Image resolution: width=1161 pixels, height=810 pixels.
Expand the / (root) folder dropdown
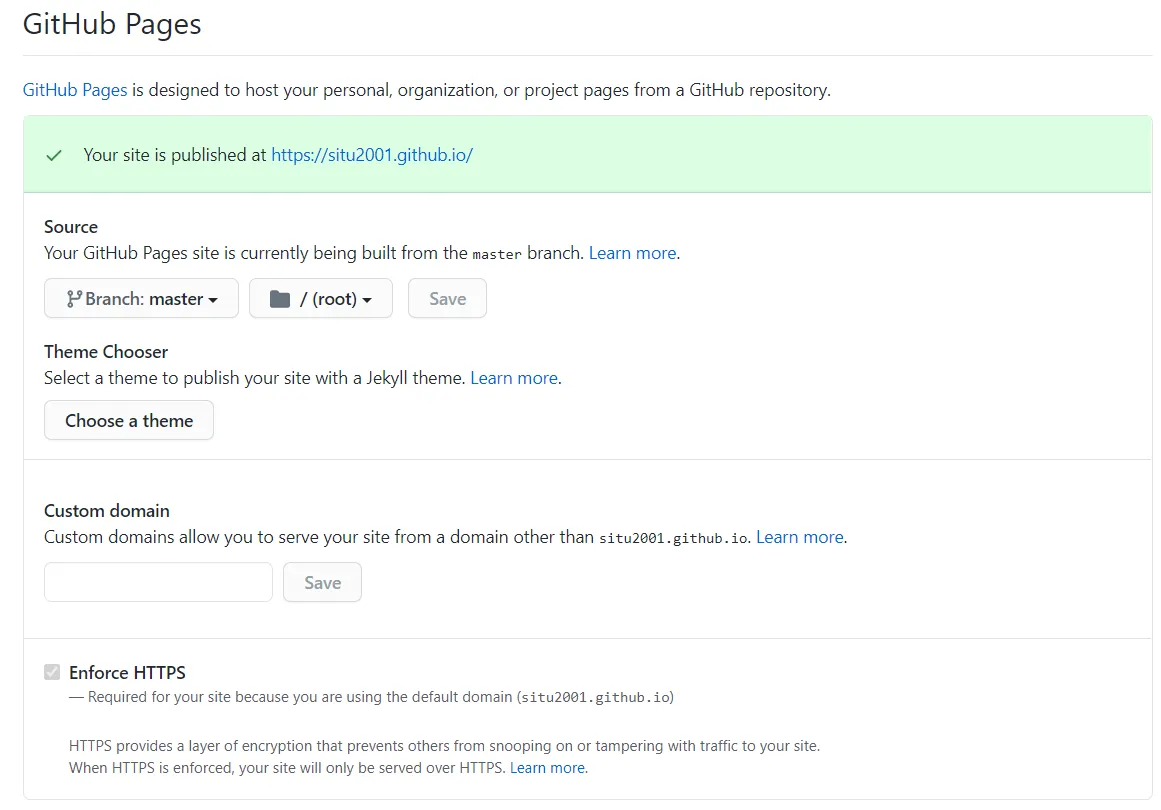pyautogui.click(x=320, y=299)
